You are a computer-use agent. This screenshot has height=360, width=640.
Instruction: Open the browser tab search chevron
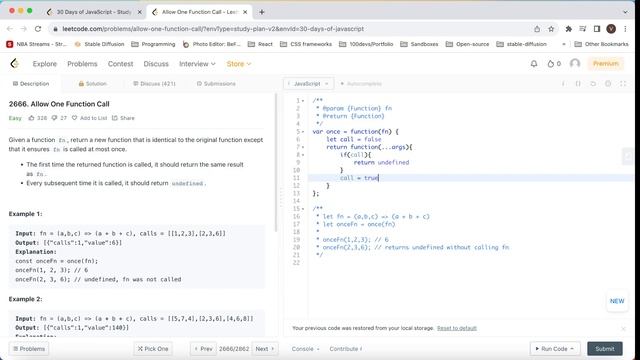[625, 12]
